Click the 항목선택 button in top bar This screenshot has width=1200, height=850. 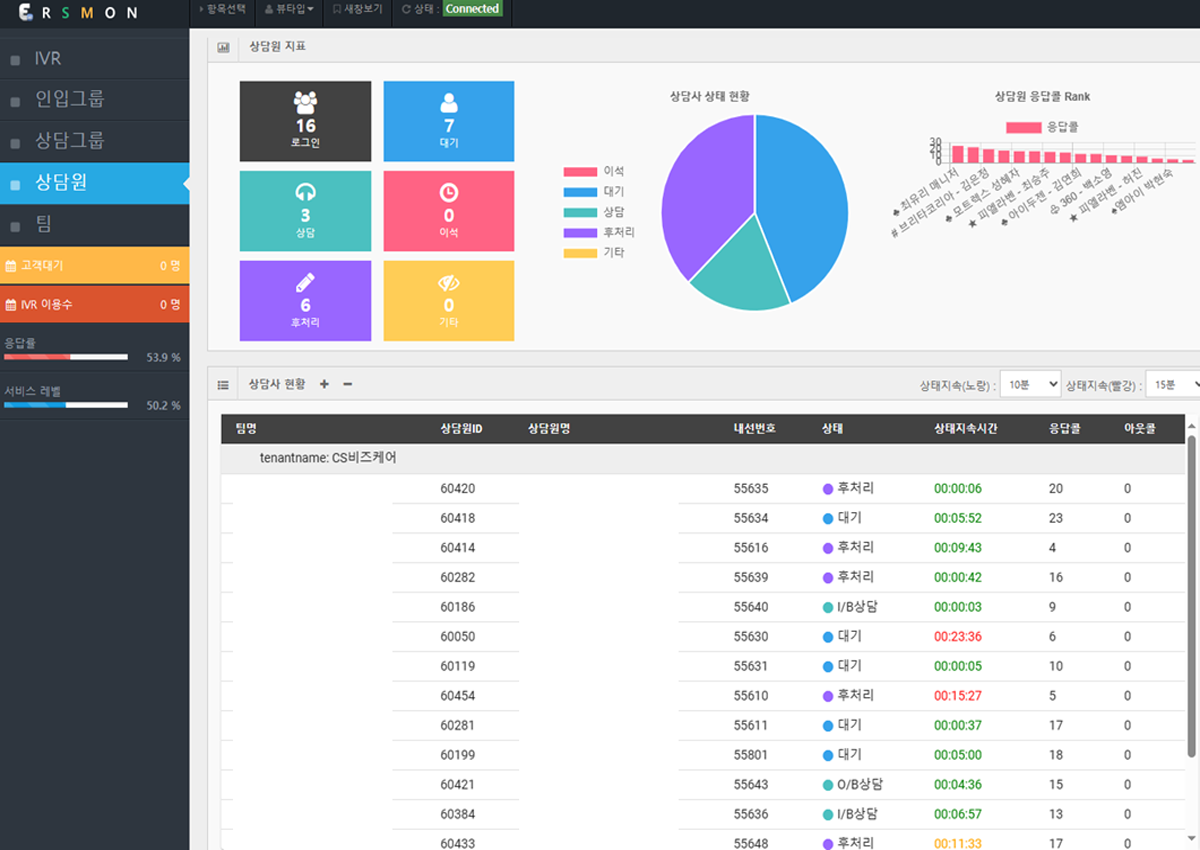[222, 9]
